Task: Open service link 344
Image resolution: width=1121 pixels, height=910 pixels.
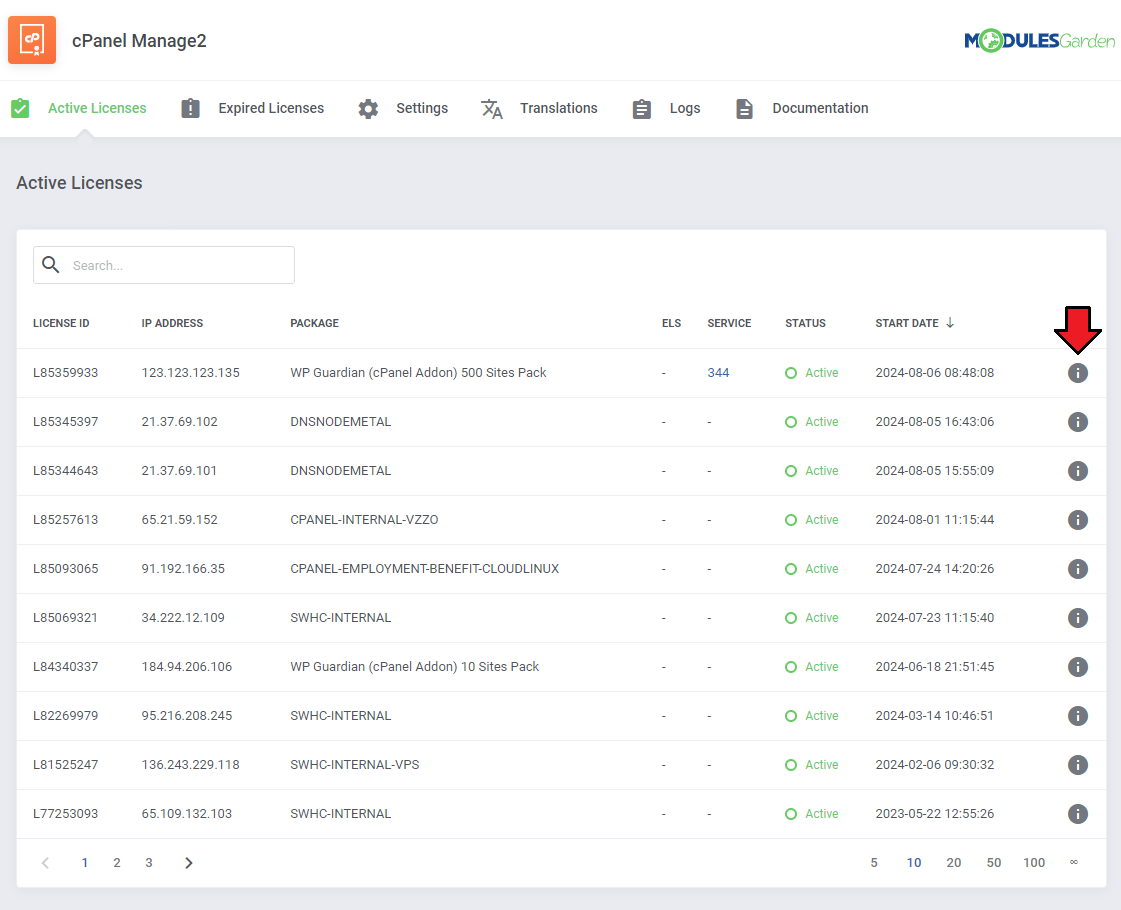Action: pyautogui.click(x=718, y=372)
